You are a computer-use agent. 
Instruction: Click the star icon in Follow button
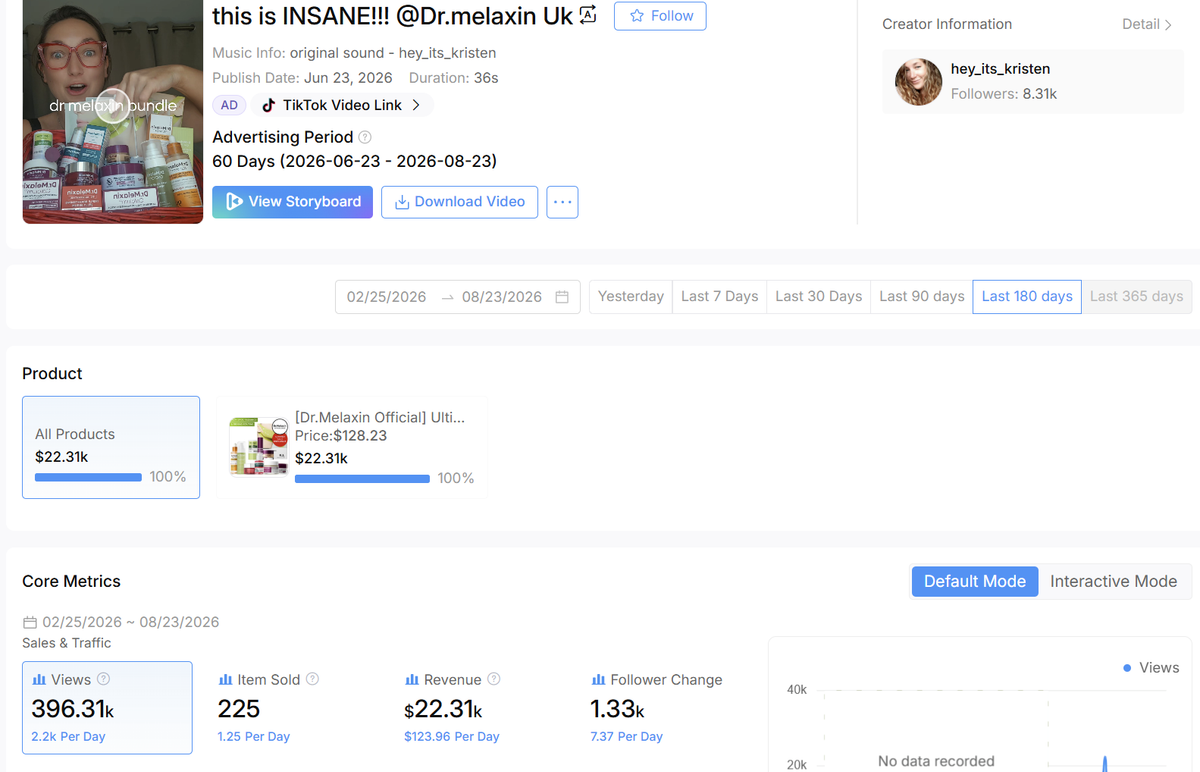tap(637, 16)
